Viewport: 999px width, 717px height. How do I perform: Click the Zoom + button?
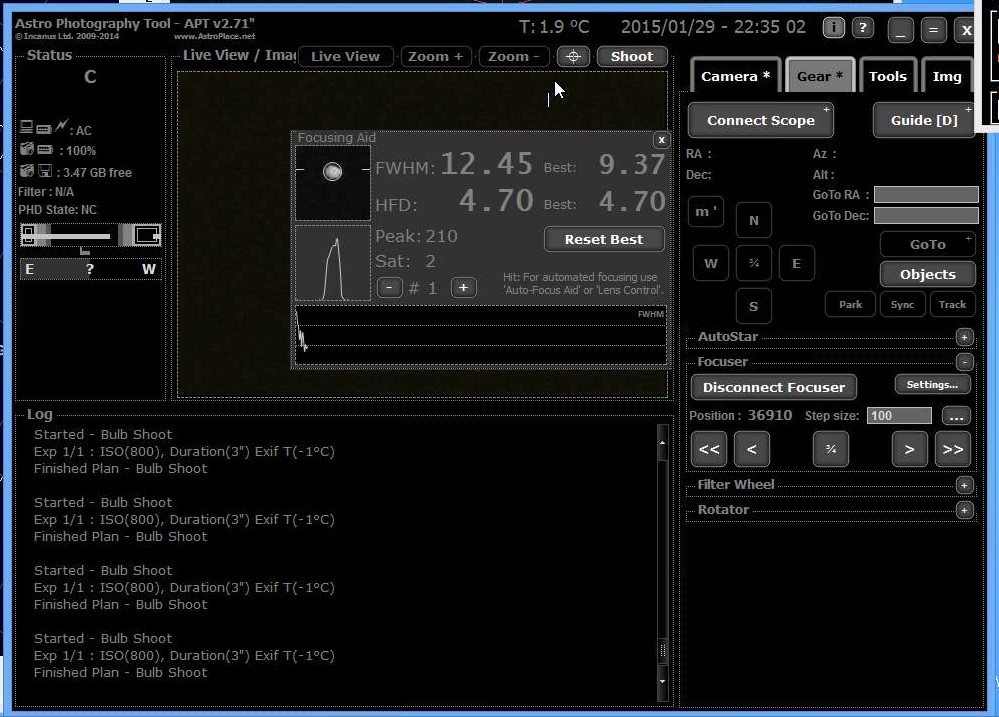pos(435,57)
